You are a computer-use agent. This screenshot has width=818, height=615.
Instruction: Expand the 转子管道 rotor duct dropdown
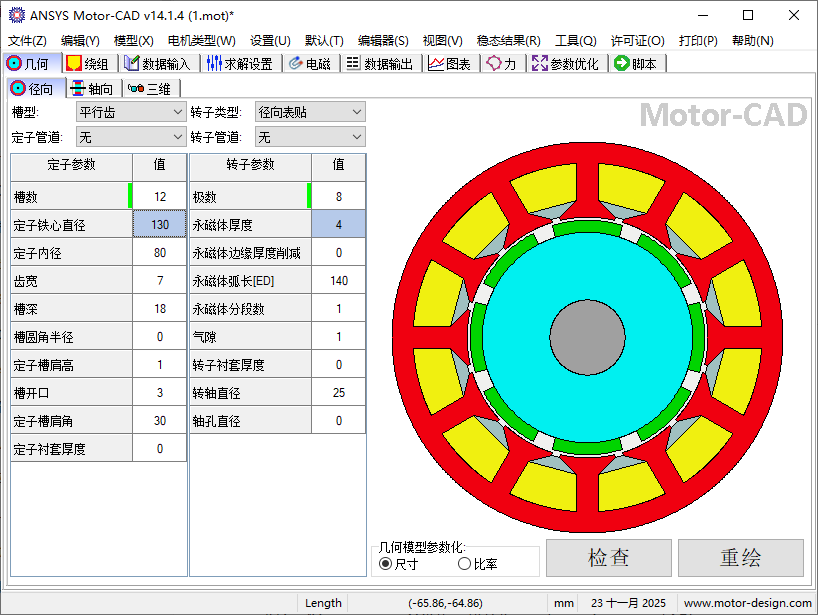coord(310,137)
